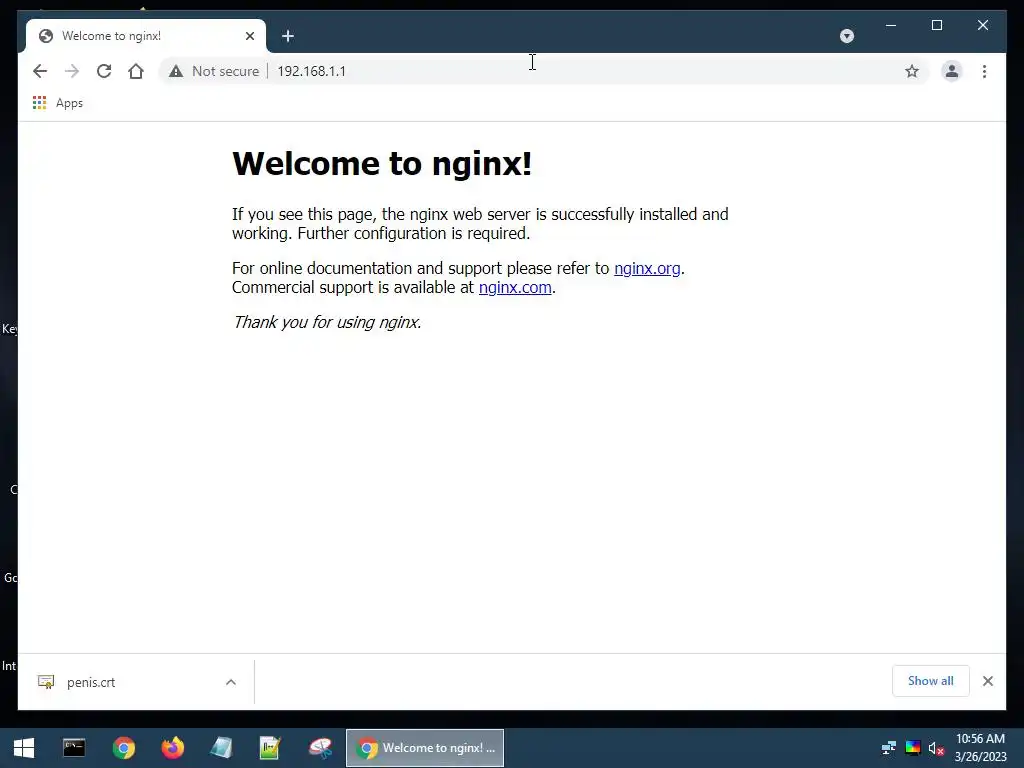The width and height of the screenshot is (1024, 768).
Task: Open the downloaded penis.crt file
Action: (91, 682)
